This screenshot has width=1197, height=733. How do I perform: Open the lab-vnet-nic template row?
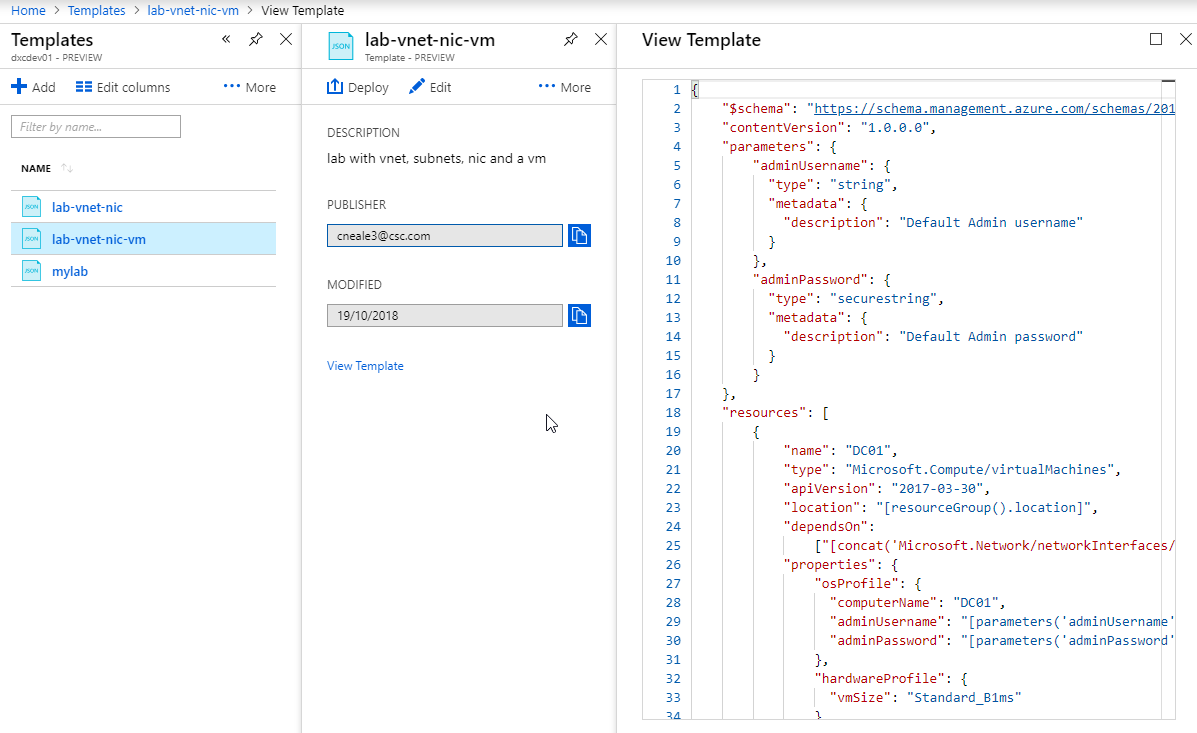tap(144, 207)
